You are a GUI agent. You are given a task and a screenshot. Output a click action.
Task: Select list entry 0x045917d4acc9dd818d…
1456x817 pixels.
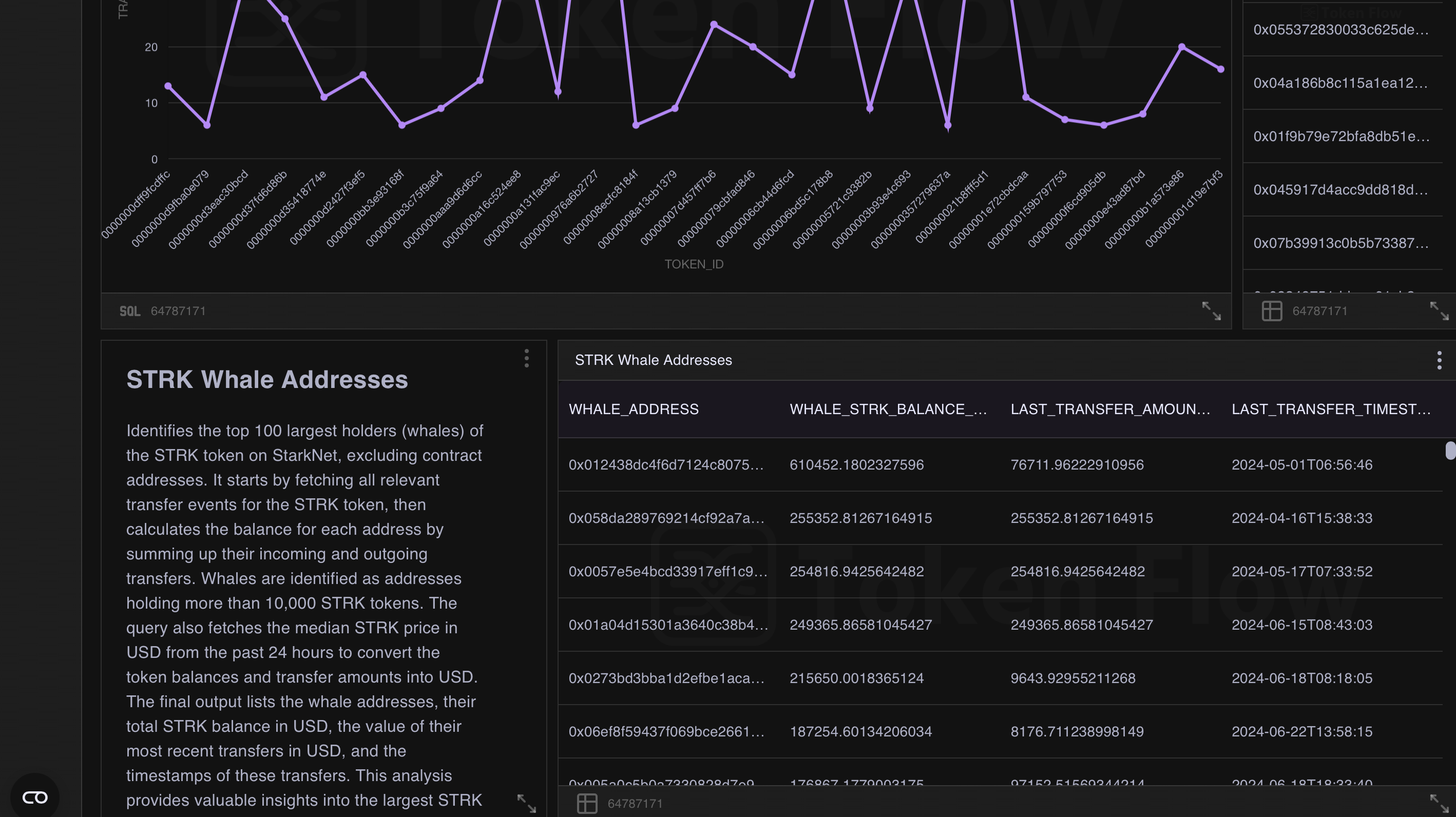coord(1340,190)
